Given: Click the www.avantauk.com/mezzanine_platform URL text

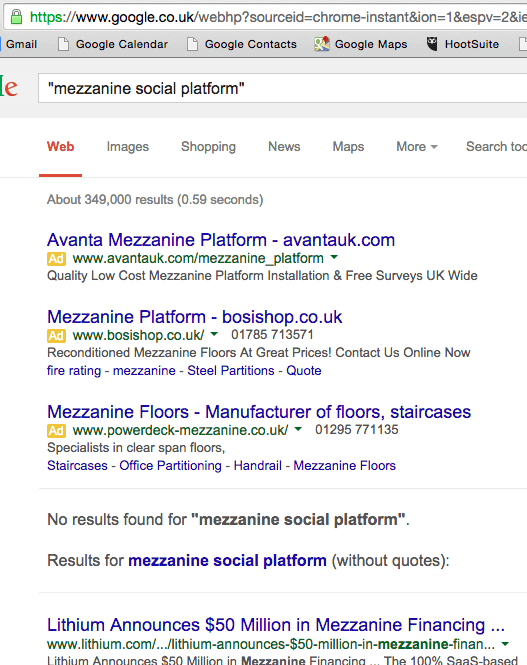Looking at the screenshot, I should tap(198, 258).
